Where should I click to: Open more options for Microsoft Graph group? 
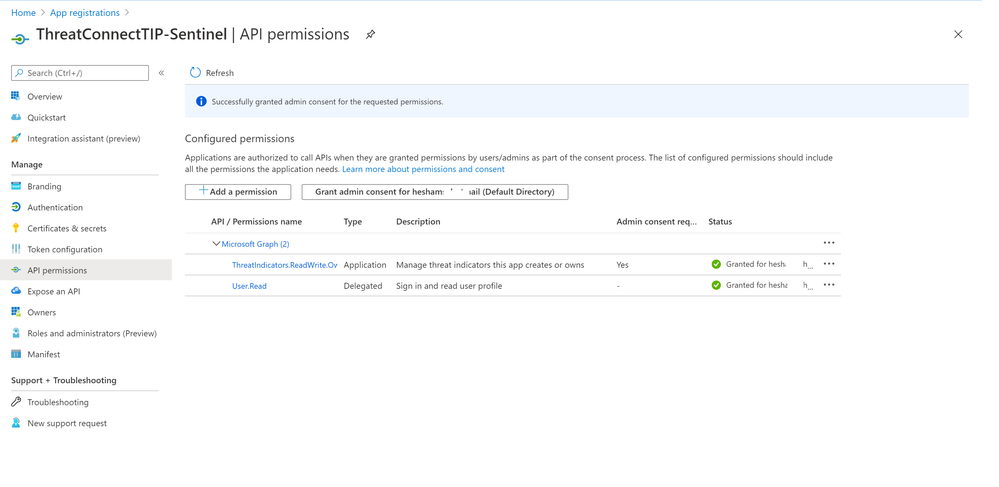coord(828,243)
